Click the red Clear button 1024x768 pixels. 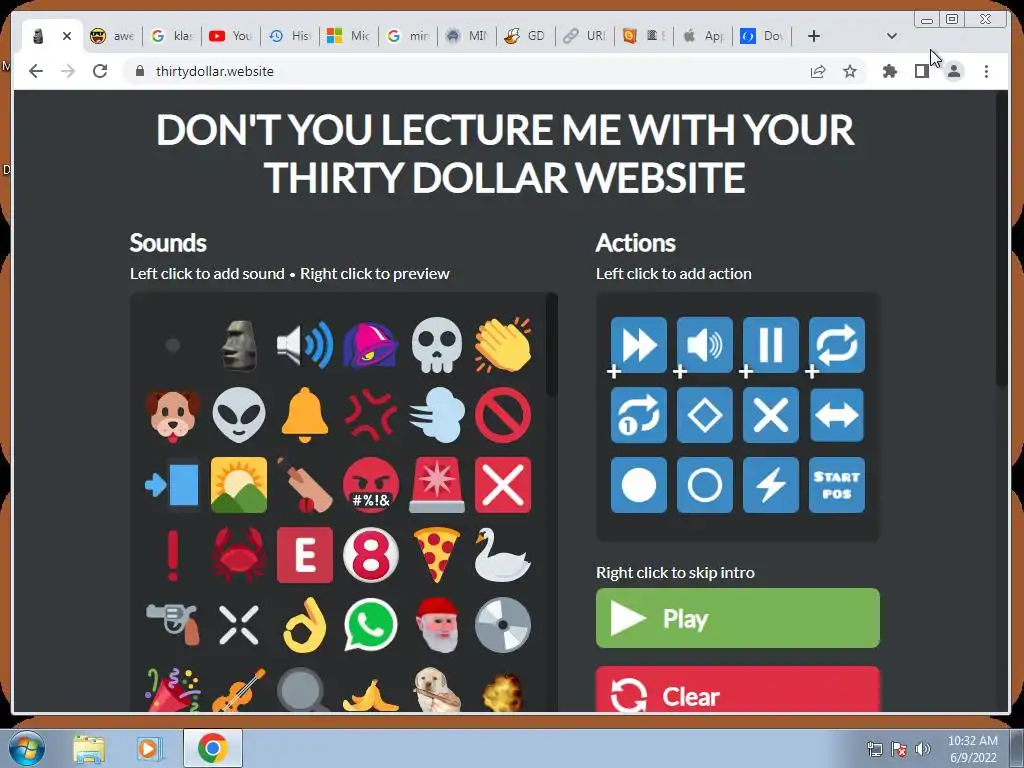coord(737,689)
